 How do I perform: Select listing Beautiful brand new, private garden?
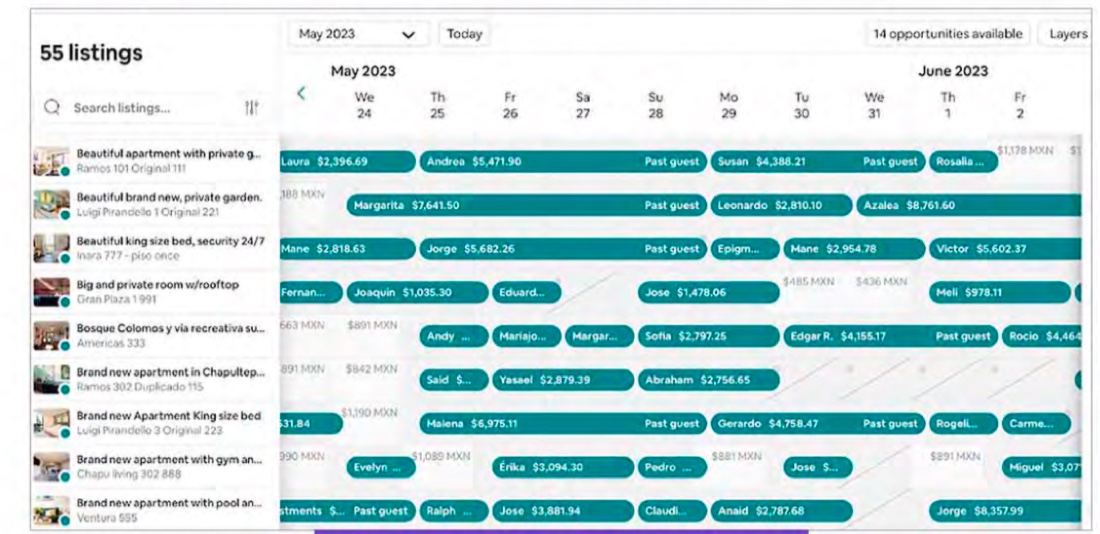click(x=169, y=198)
